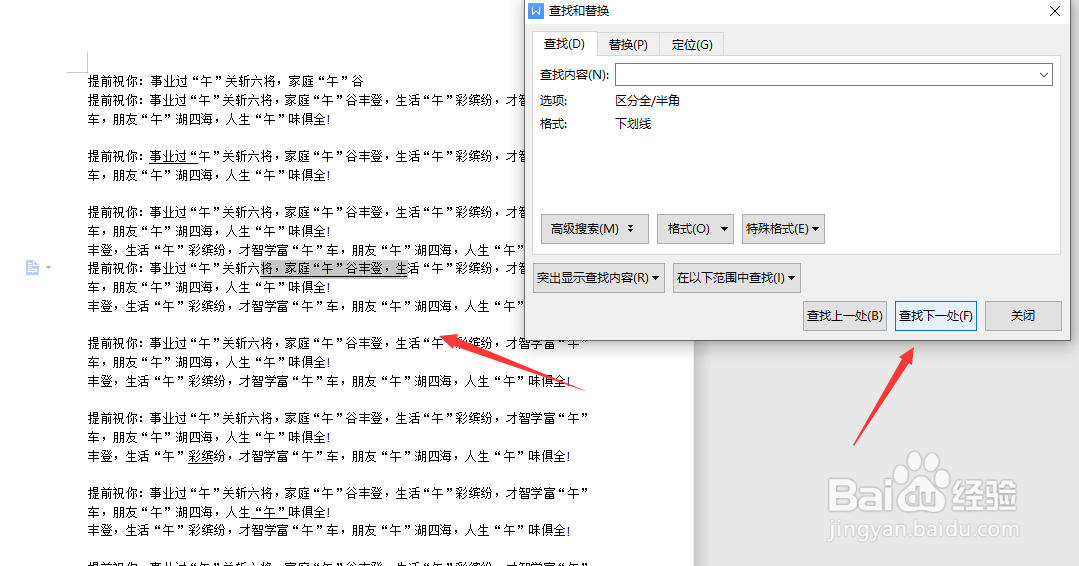This screenshot has height=566, width=1079.
Task: Switch to the 替换(P) tab
Action: [628, 45]
